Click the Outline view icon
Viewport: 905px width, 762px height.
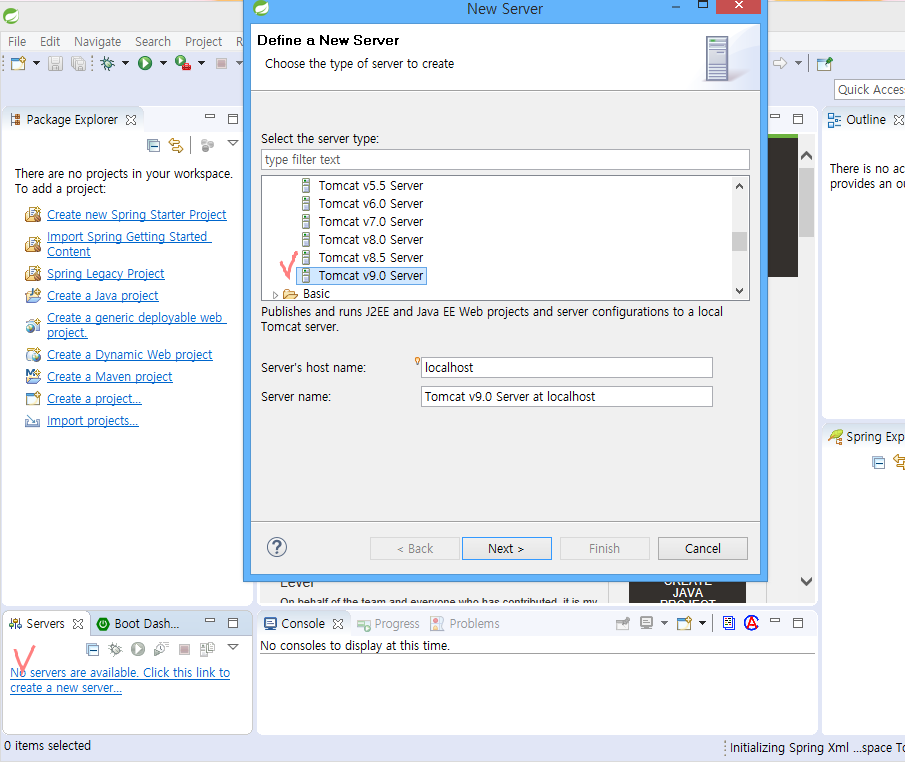(834, 120)
